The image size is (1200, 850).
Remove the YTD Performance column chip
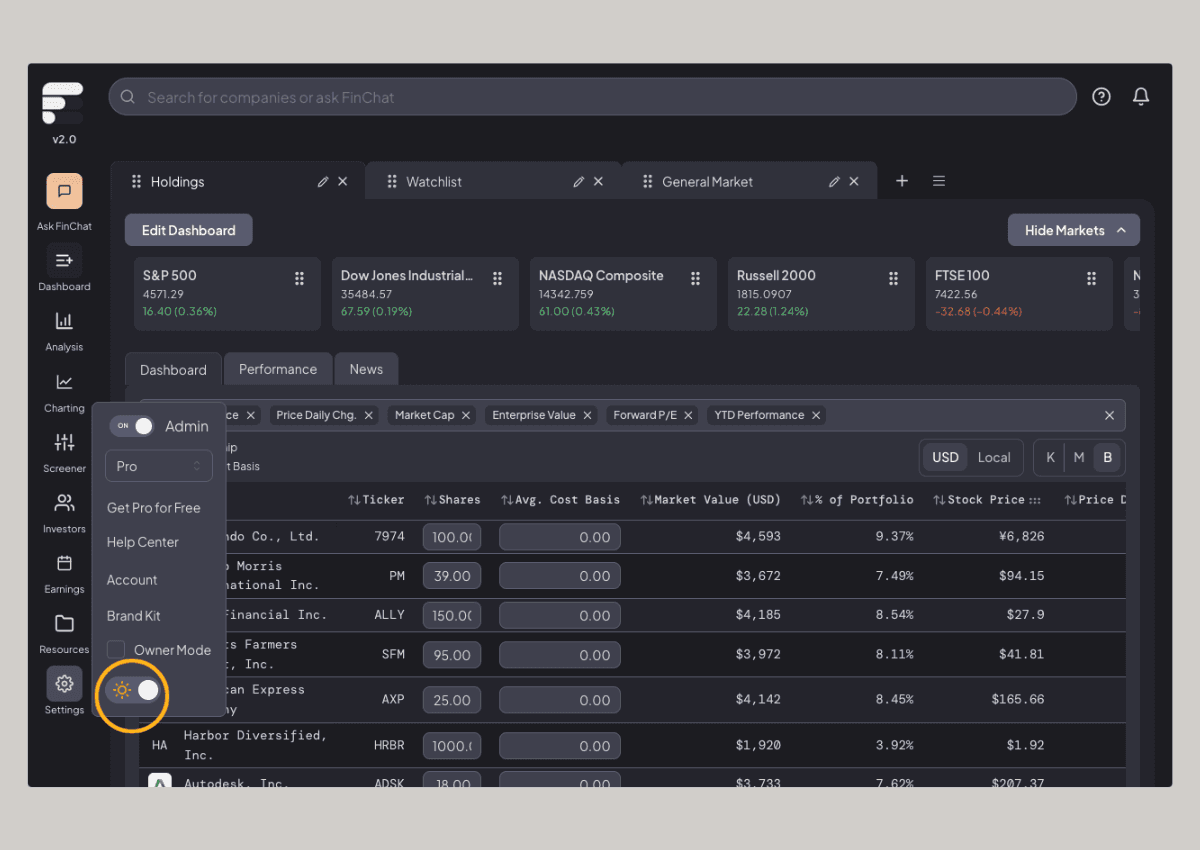(816, 415)
